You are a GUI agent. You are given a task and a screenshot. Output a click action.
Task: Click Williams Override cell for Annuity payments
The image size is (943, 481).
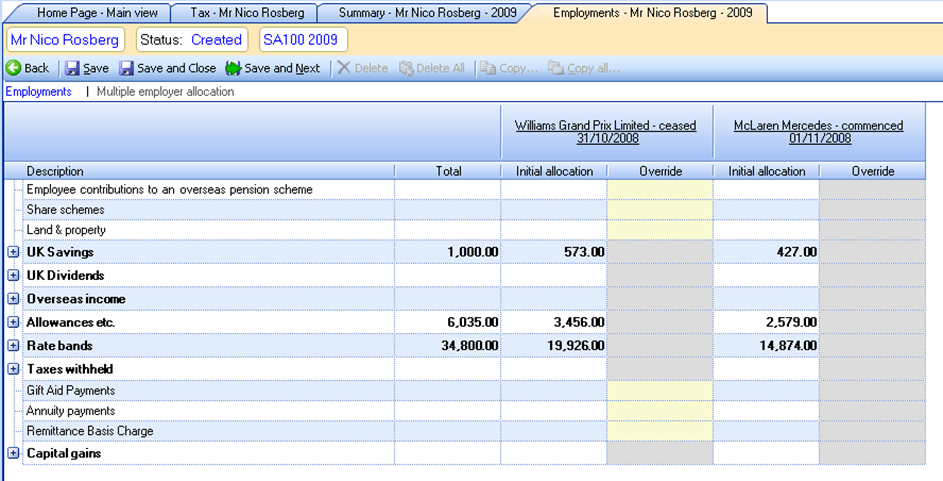[660, 411]
